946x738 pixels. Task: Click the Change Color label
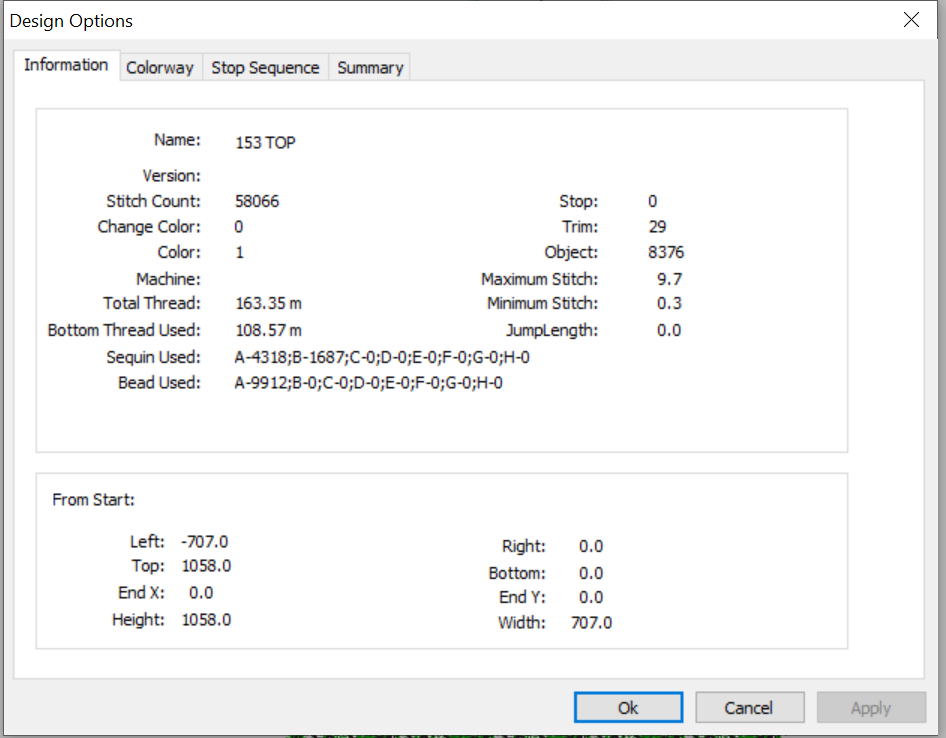[x=149, y=227]
